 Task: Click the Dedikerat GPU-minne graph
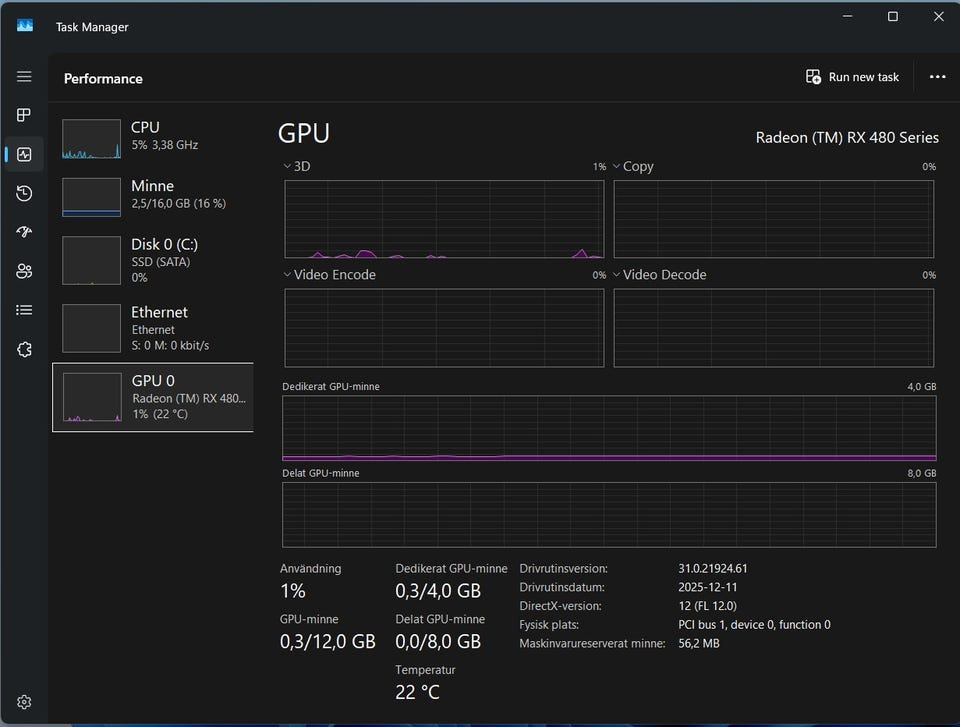click(609, 428)
